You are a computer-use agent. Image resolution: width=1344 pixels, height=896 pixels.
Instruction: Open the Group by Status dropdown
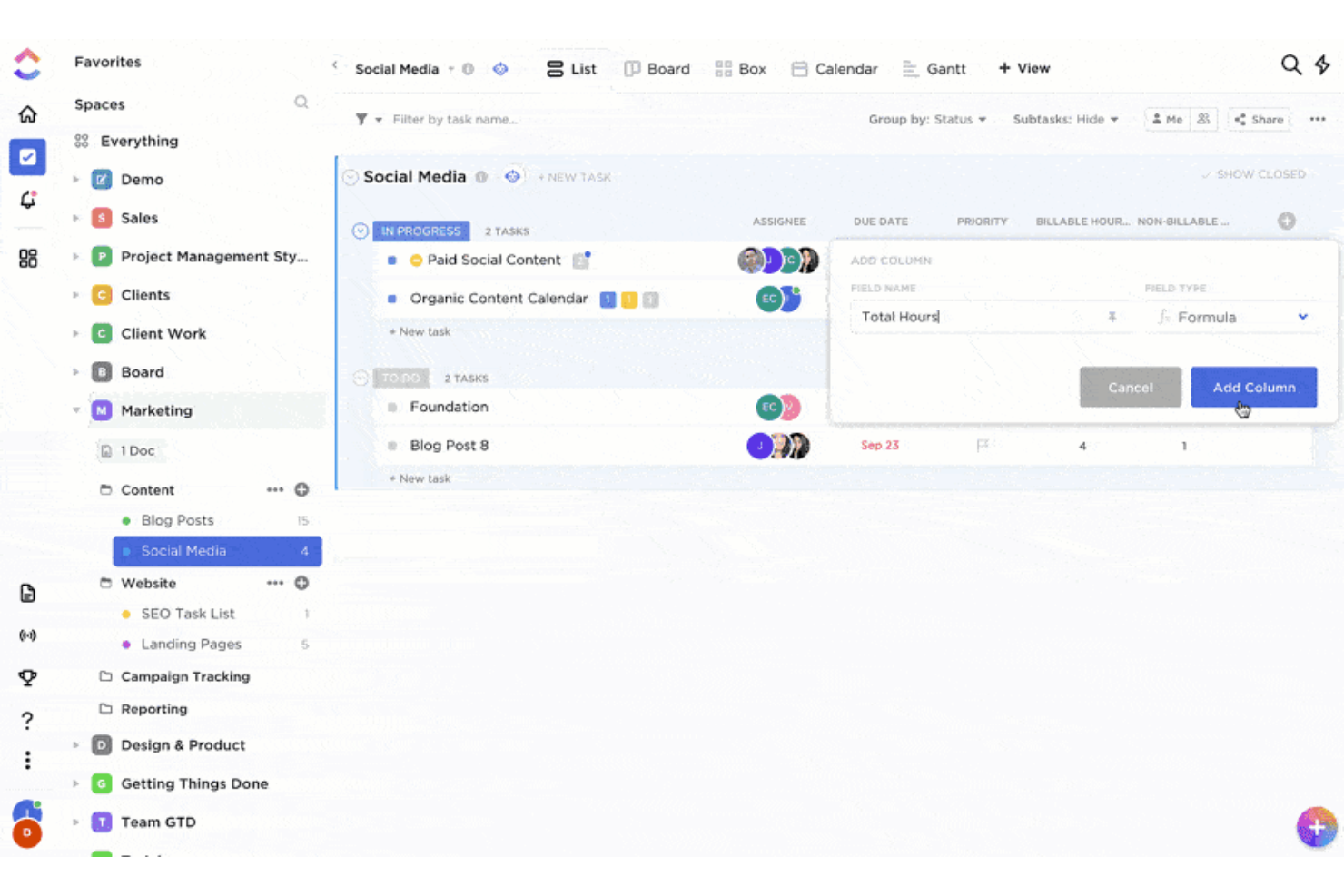click(928, 119)
